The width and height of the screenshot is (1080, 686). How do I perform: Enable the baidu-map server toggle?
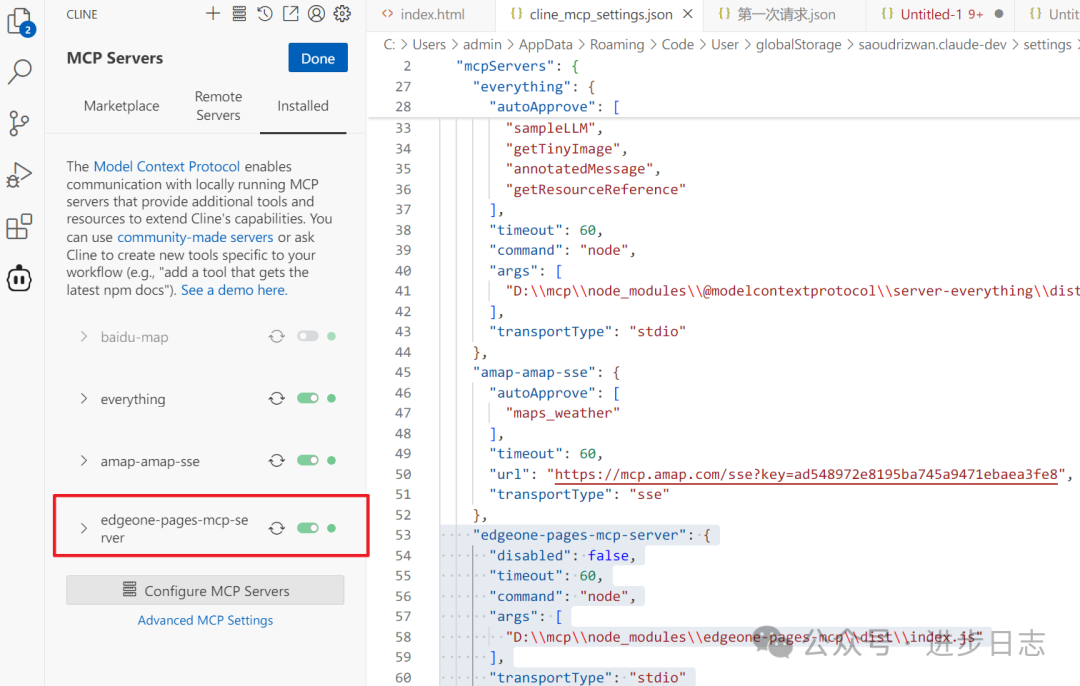[x=308, y=336]
